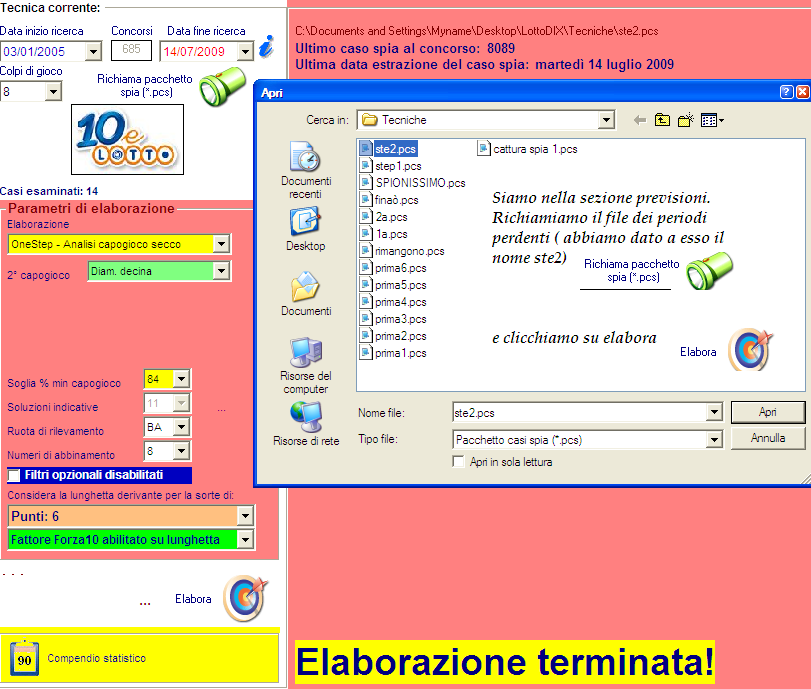Click the blue info icon
Viewport: 811px width, 689px height.
tap(266, 47)
